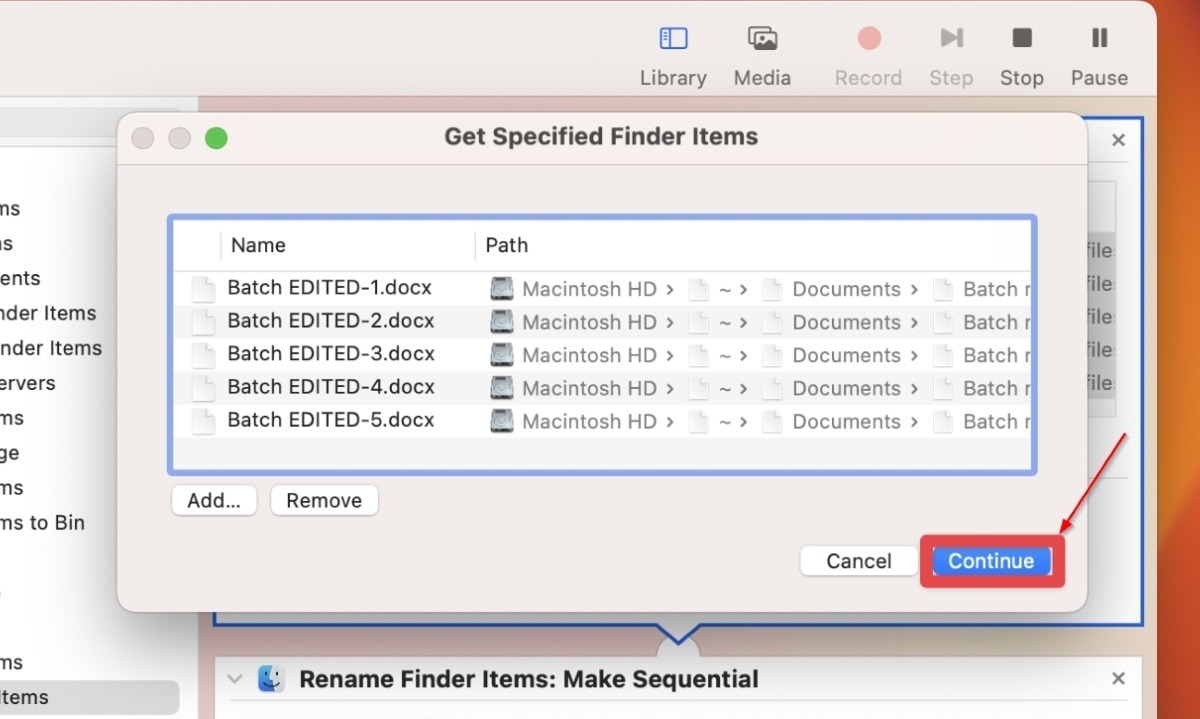The image size is (1200, 719).
Task: Click the chevron following Documents in last row
Action: (x=914, y=421)
